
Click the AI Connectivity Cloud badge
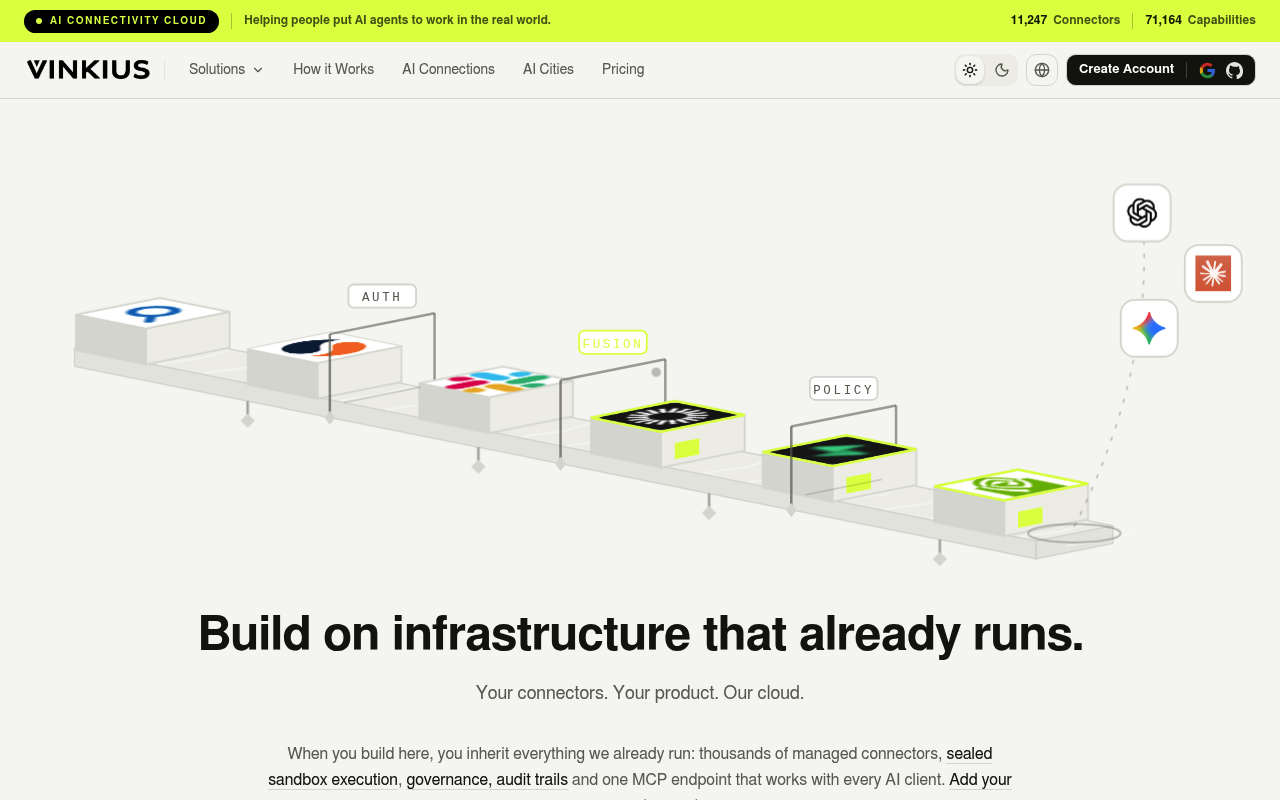pos(121,20)
